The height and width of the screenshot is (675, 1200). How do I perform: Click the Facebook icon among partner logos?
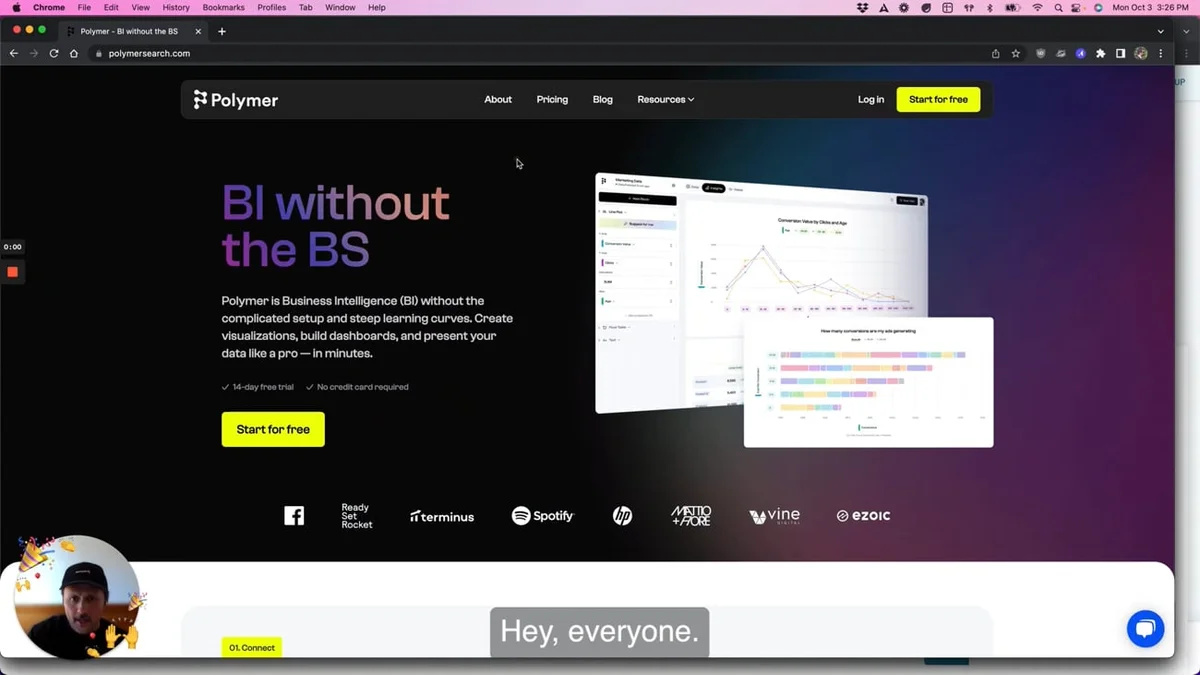point(294,515)
